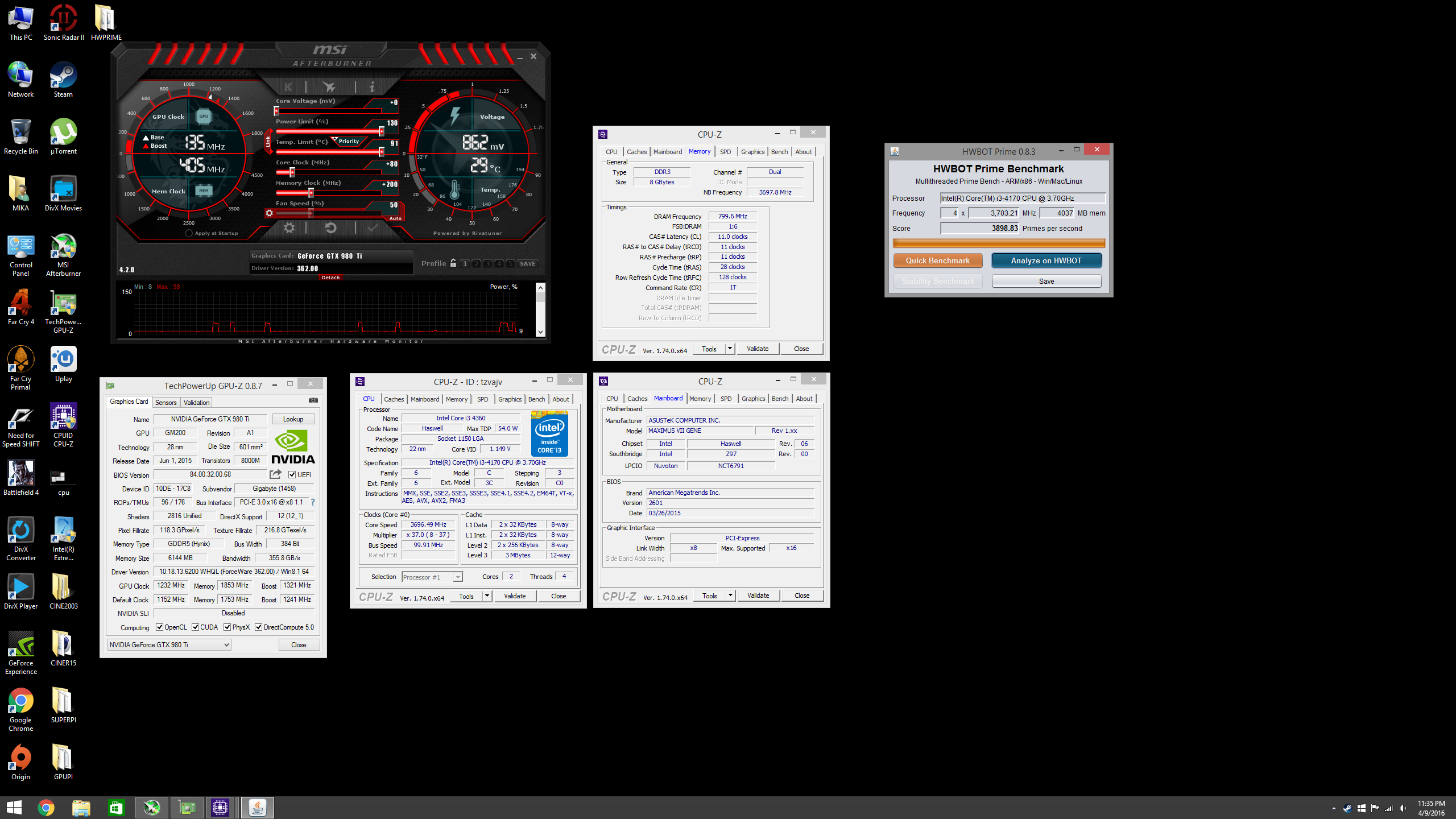
Task: Open the µTorrent desktop icon
Action: click(63, 136)
